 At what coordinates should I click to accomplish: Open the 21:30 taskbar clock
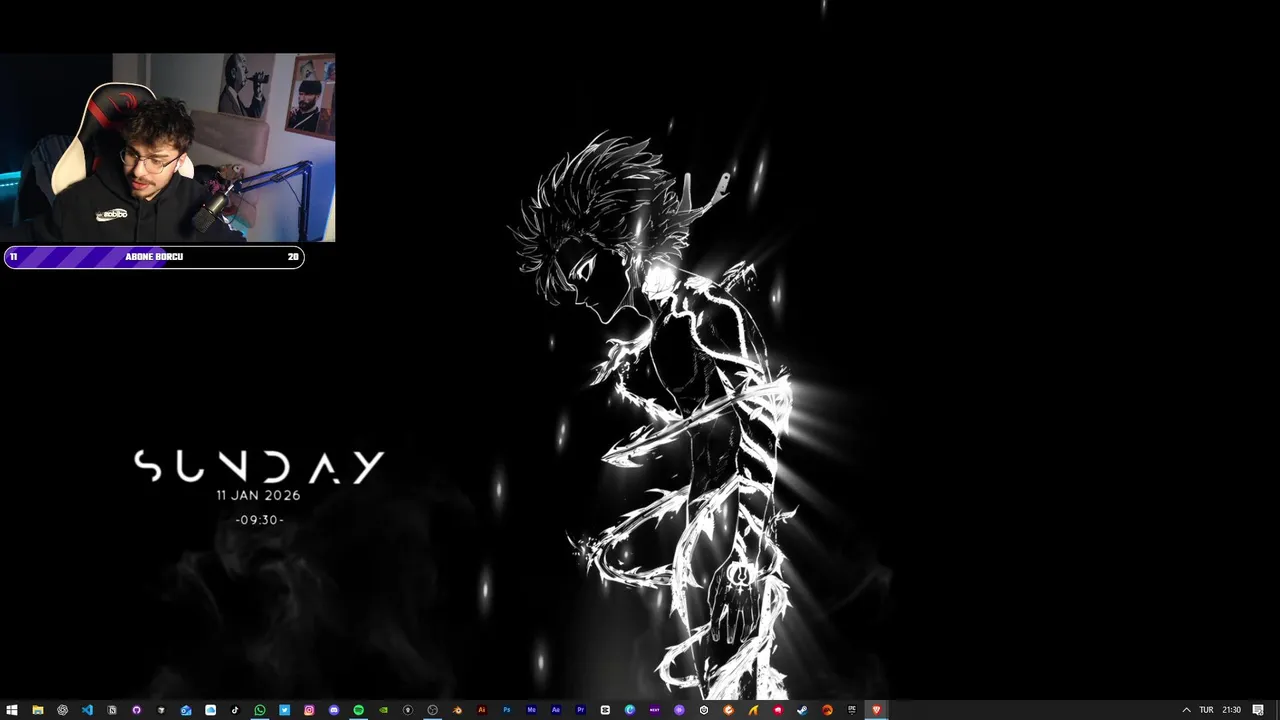pos(1231,710)
